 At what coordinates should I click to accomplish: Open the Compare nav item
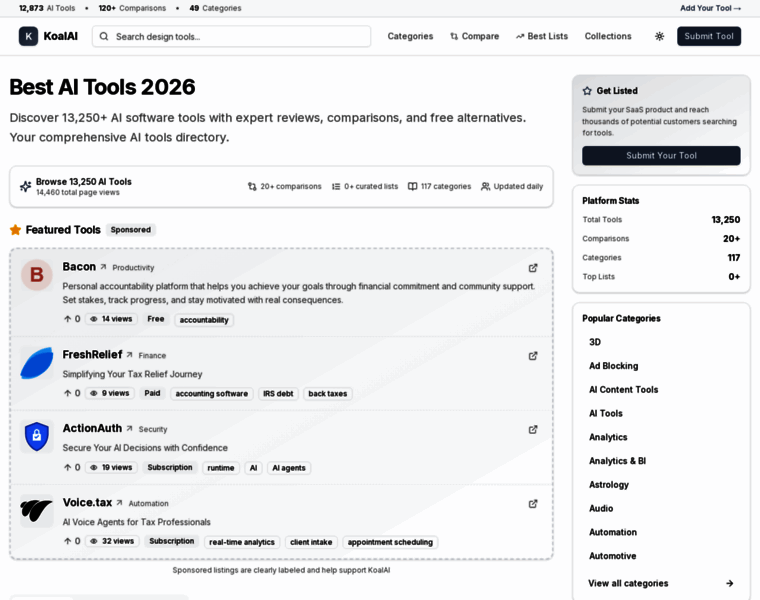(474, 36)
